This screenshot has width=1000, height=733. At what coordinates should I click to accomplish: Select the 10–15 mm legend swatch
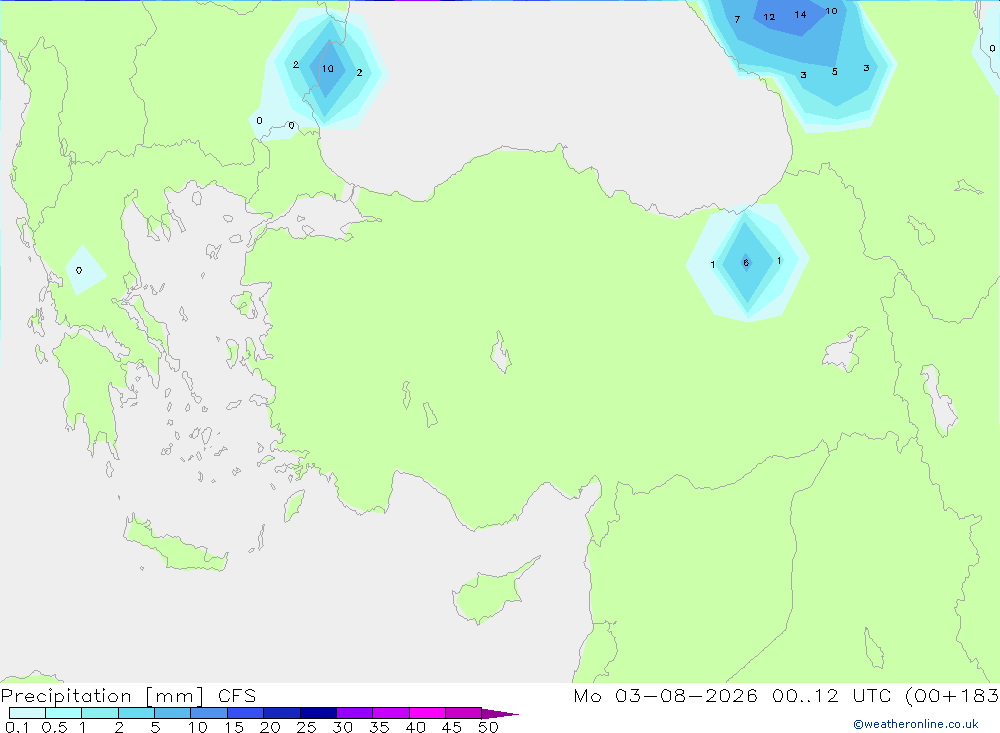pyautogui.click(x=209, y=713)
